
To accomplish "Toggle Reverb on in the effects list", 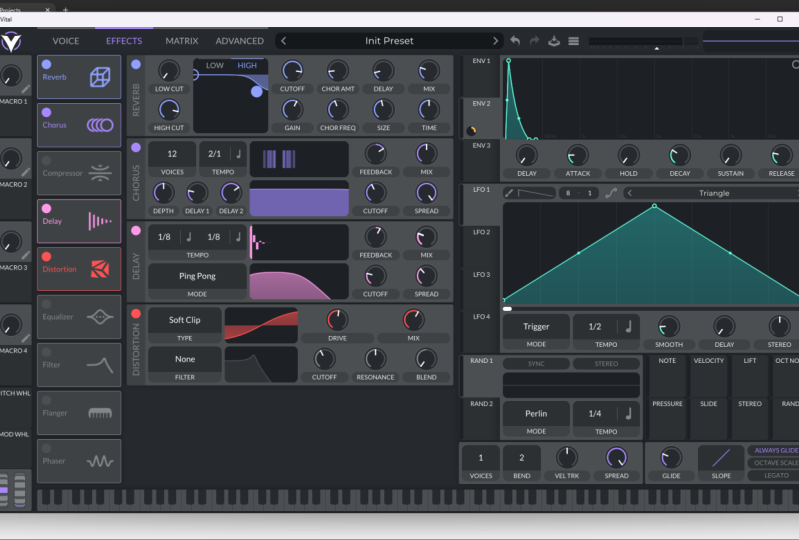I will [x=46, y=64].
